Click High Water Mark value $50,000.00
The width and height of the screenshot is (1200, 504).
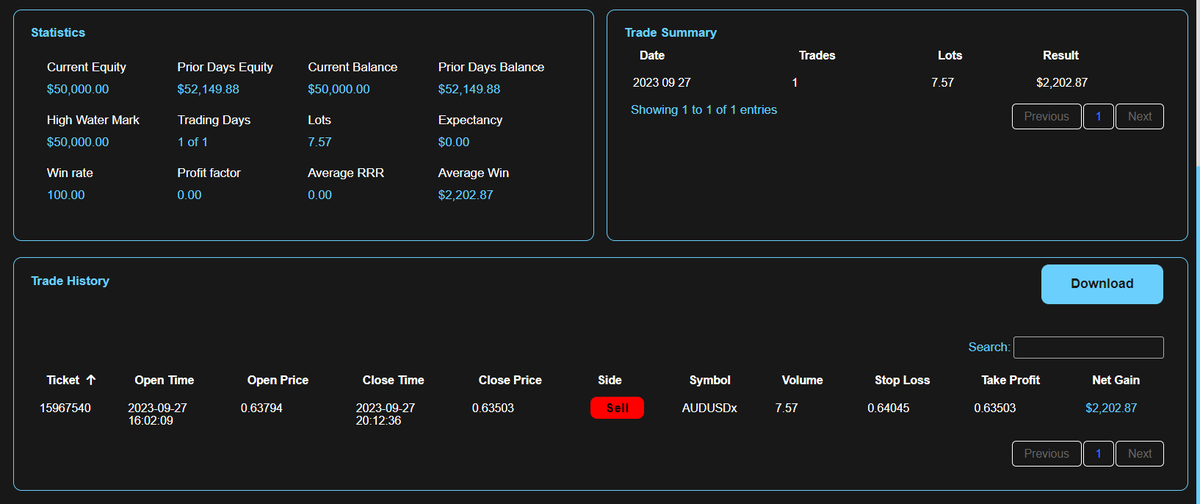(78, 142)
